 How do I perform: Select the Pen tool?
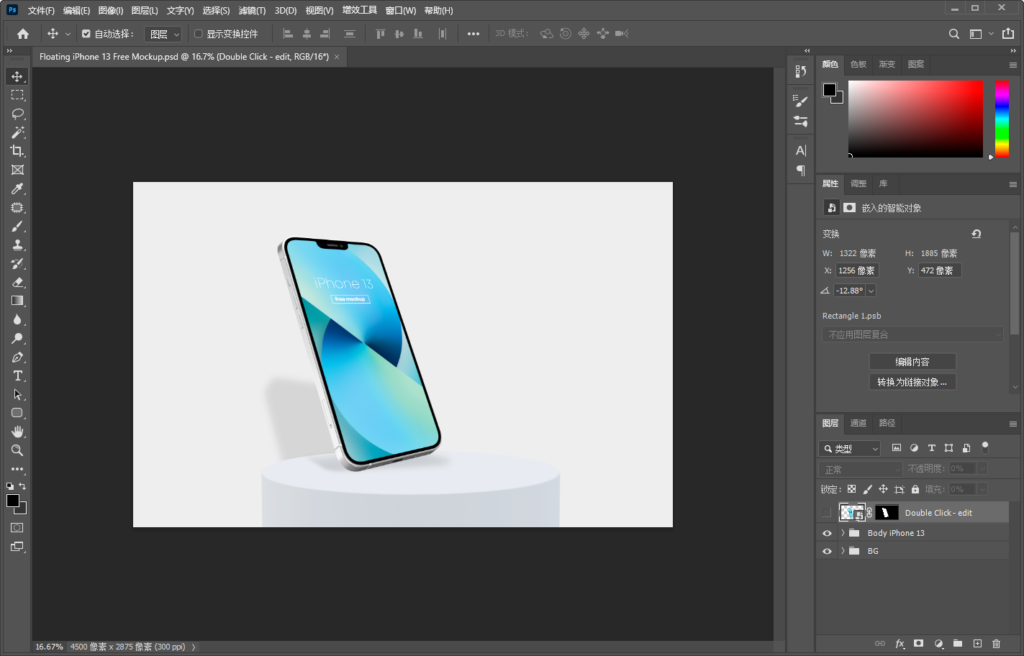click(17, 357)
